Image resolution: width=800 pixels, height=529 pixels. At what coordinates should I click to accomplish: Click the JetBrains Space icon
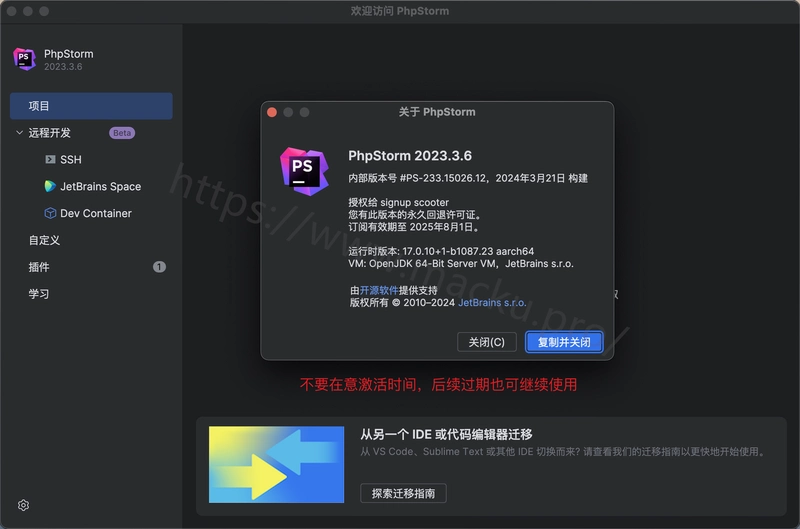pos(50,186)
